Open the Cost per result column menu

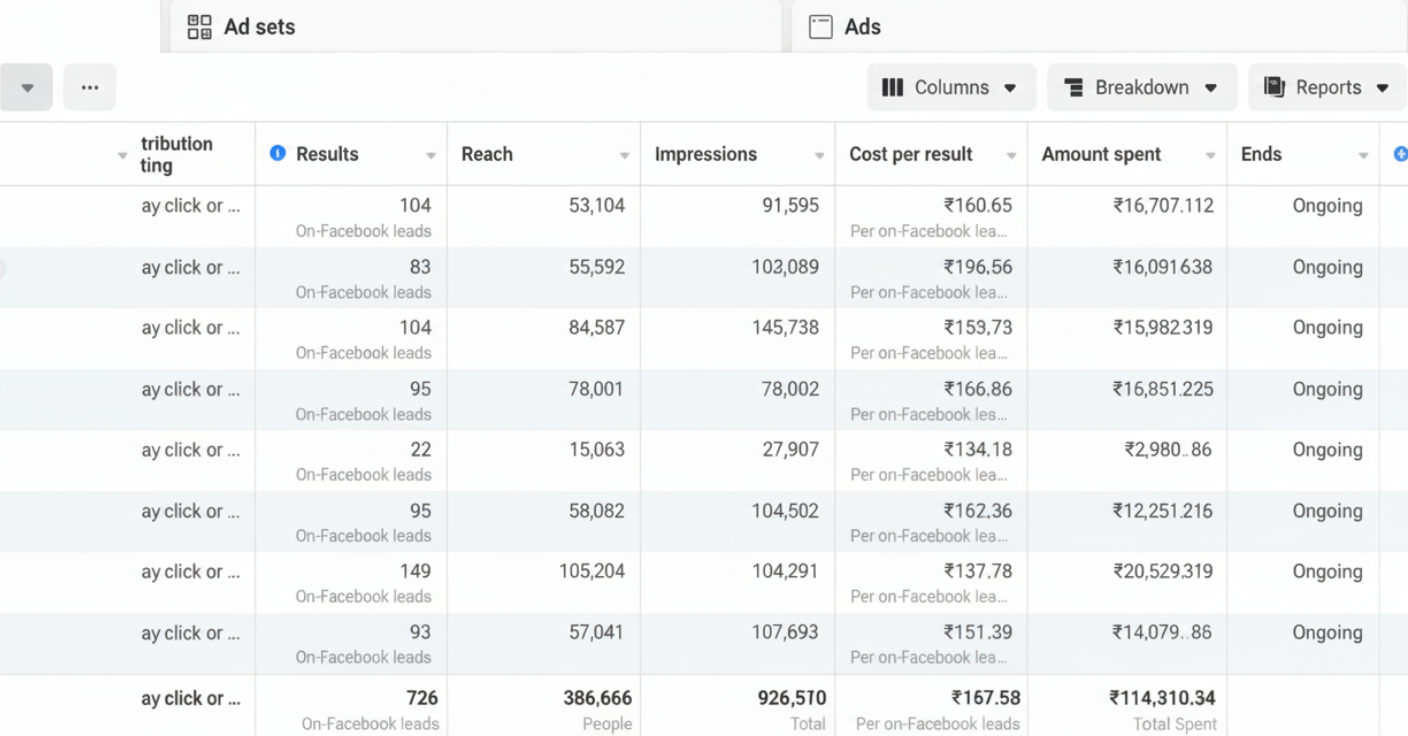click(x=1011, y=156)
